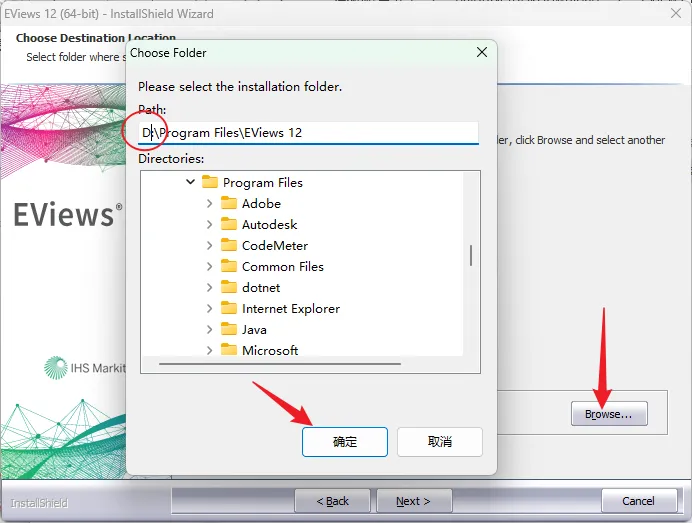Image resolution: width=692 pixels, height=523 pixels.
Task: Open the Browse... folder picker
Action: pos(609,414)
